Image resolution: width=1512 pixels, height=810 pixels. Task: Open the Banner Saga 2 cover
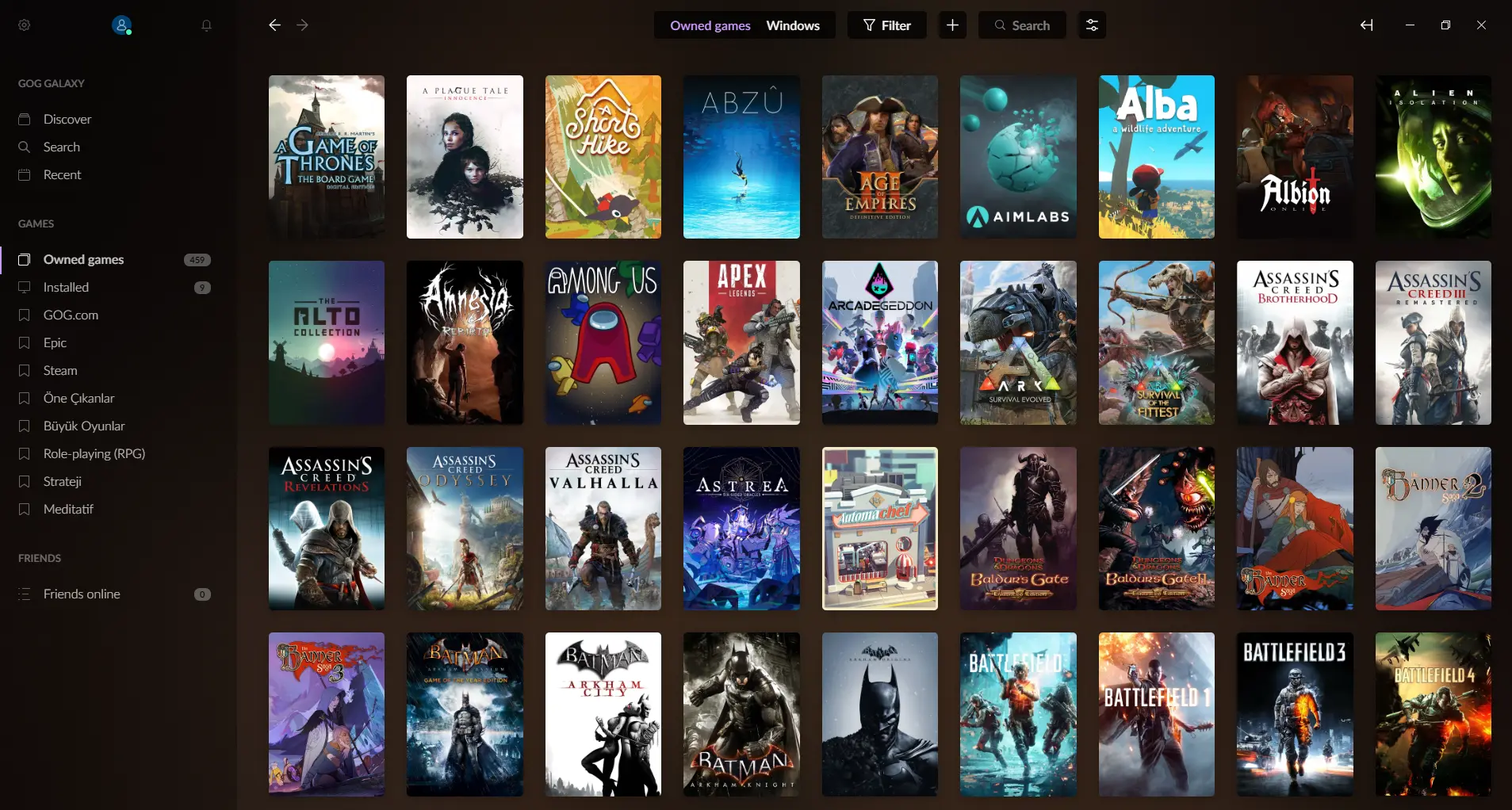1434,529
